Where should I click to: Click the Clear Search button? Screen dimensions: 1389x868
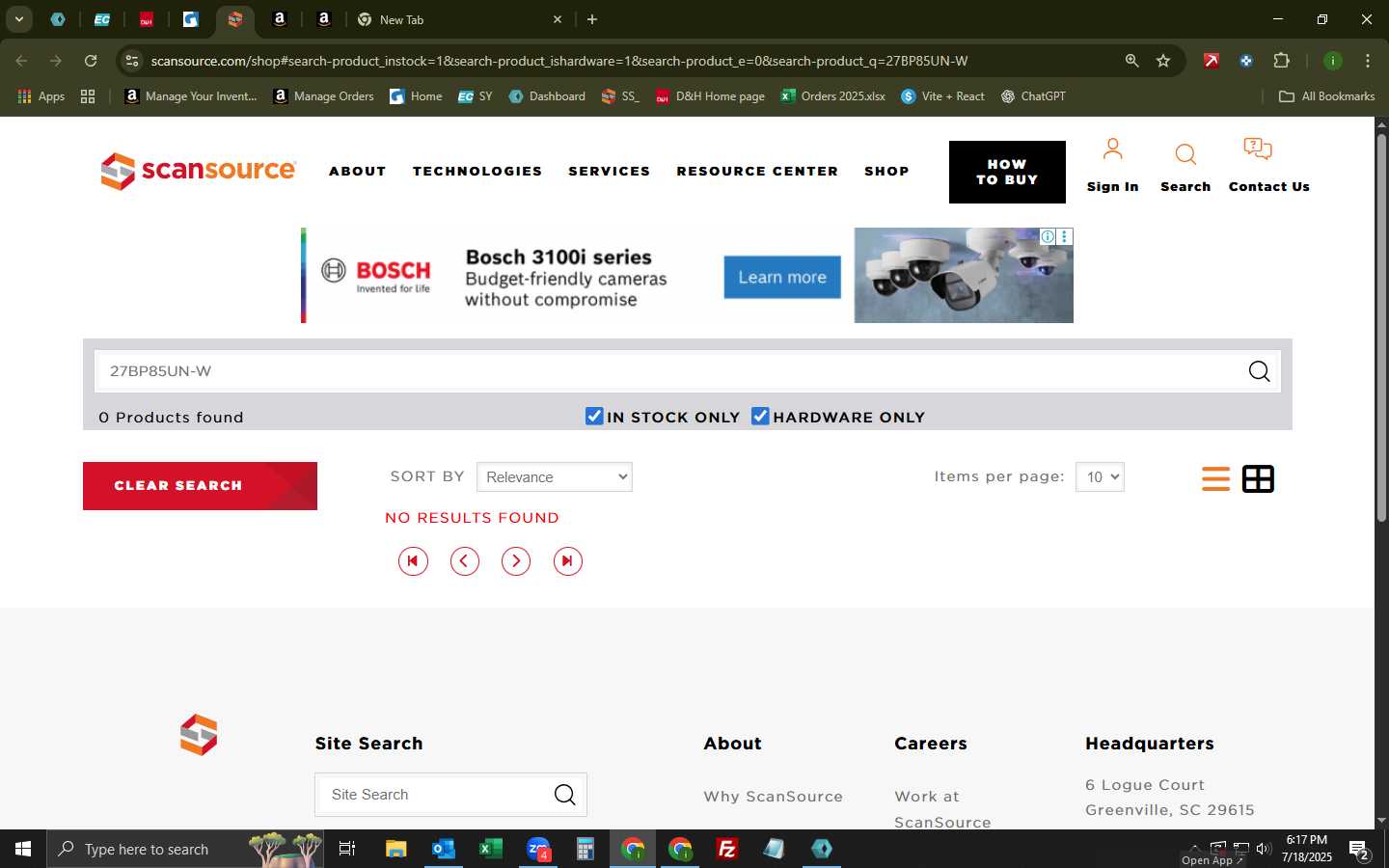(200, 486)
